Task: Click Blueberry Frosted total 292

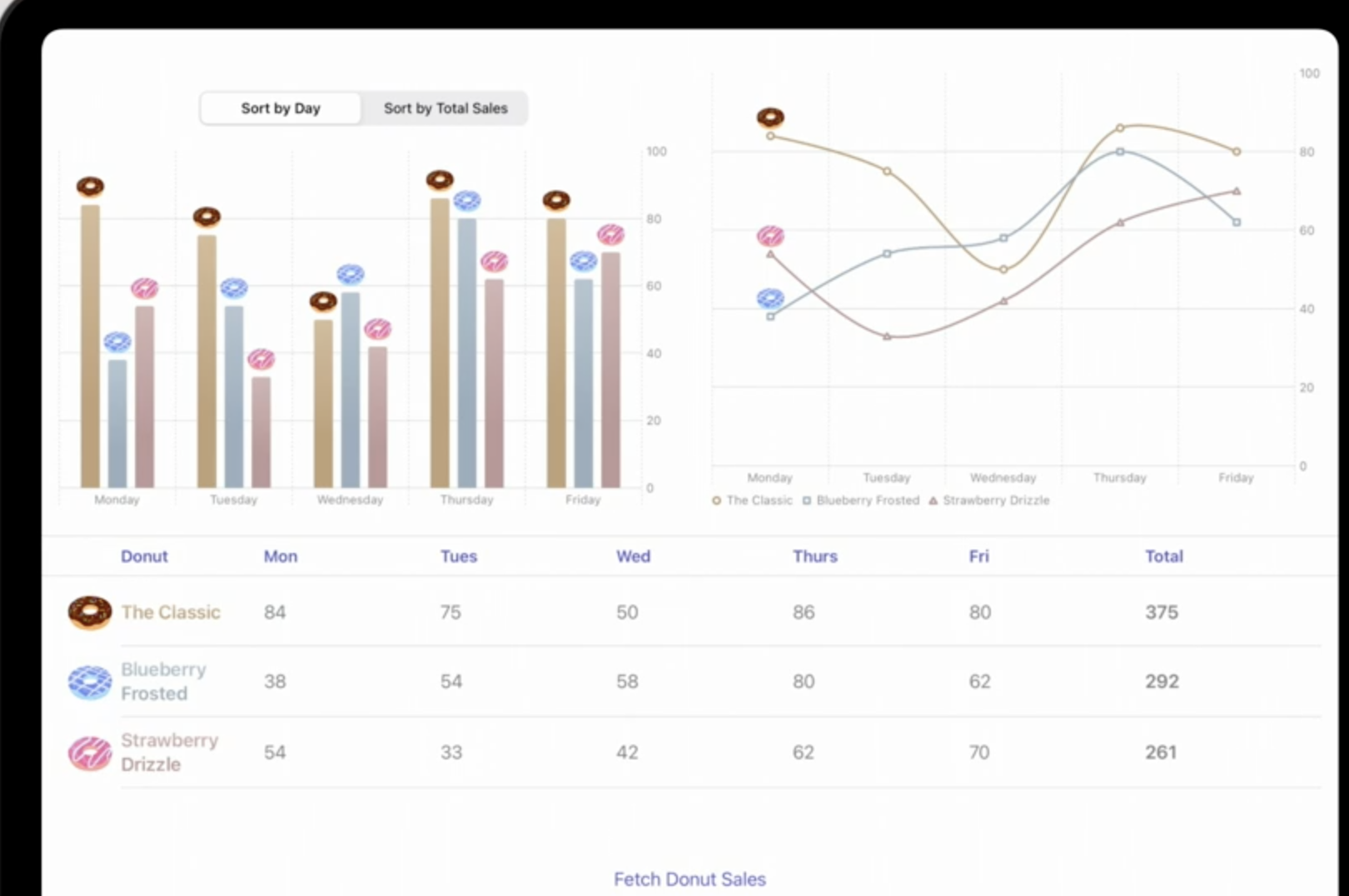Action: pyautogui.click(x=1162, y=682)
